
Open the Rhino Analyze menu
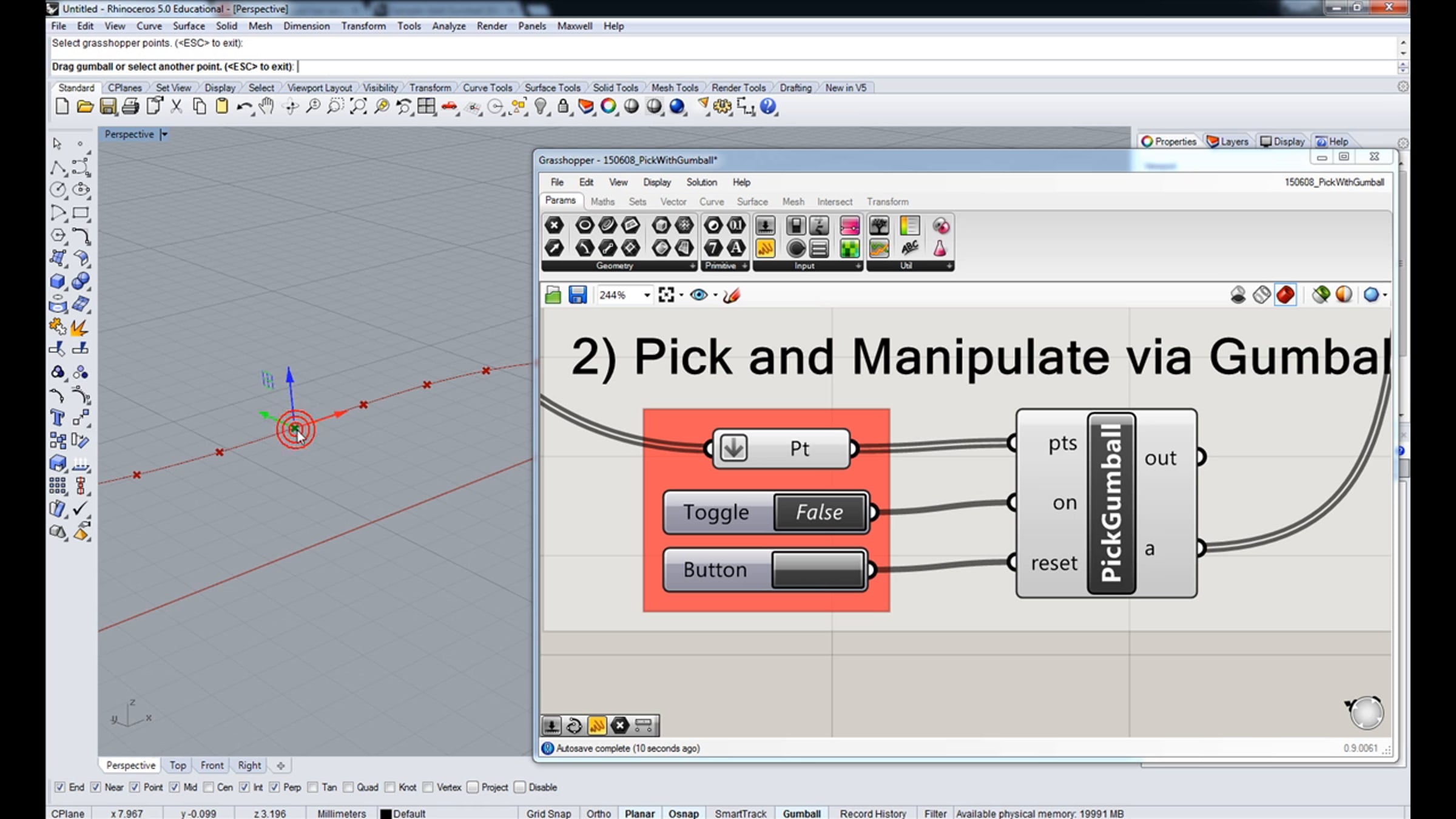pos(449,26)
